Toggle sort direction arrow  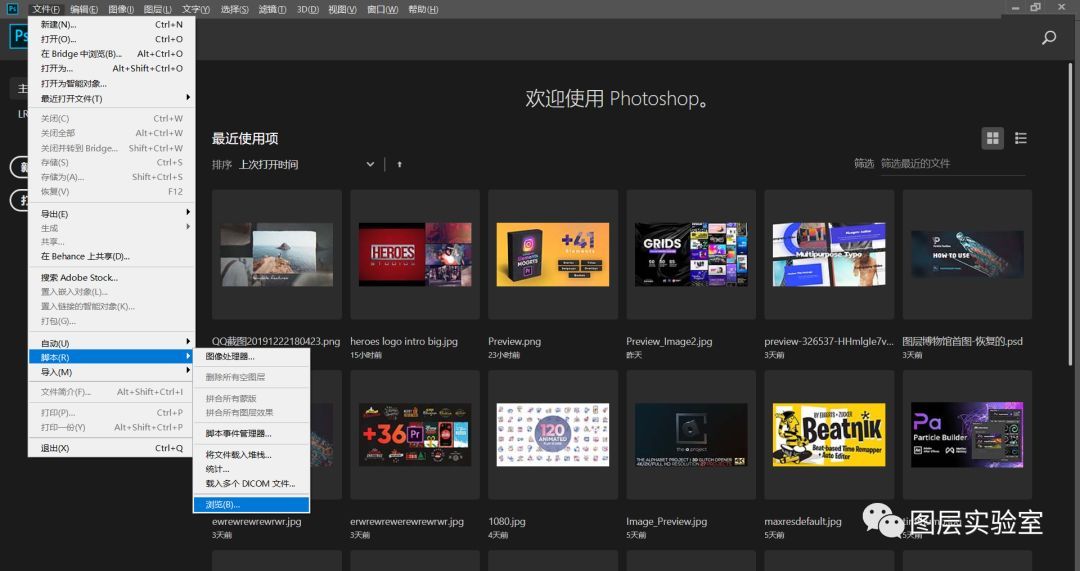click(399, 165)
